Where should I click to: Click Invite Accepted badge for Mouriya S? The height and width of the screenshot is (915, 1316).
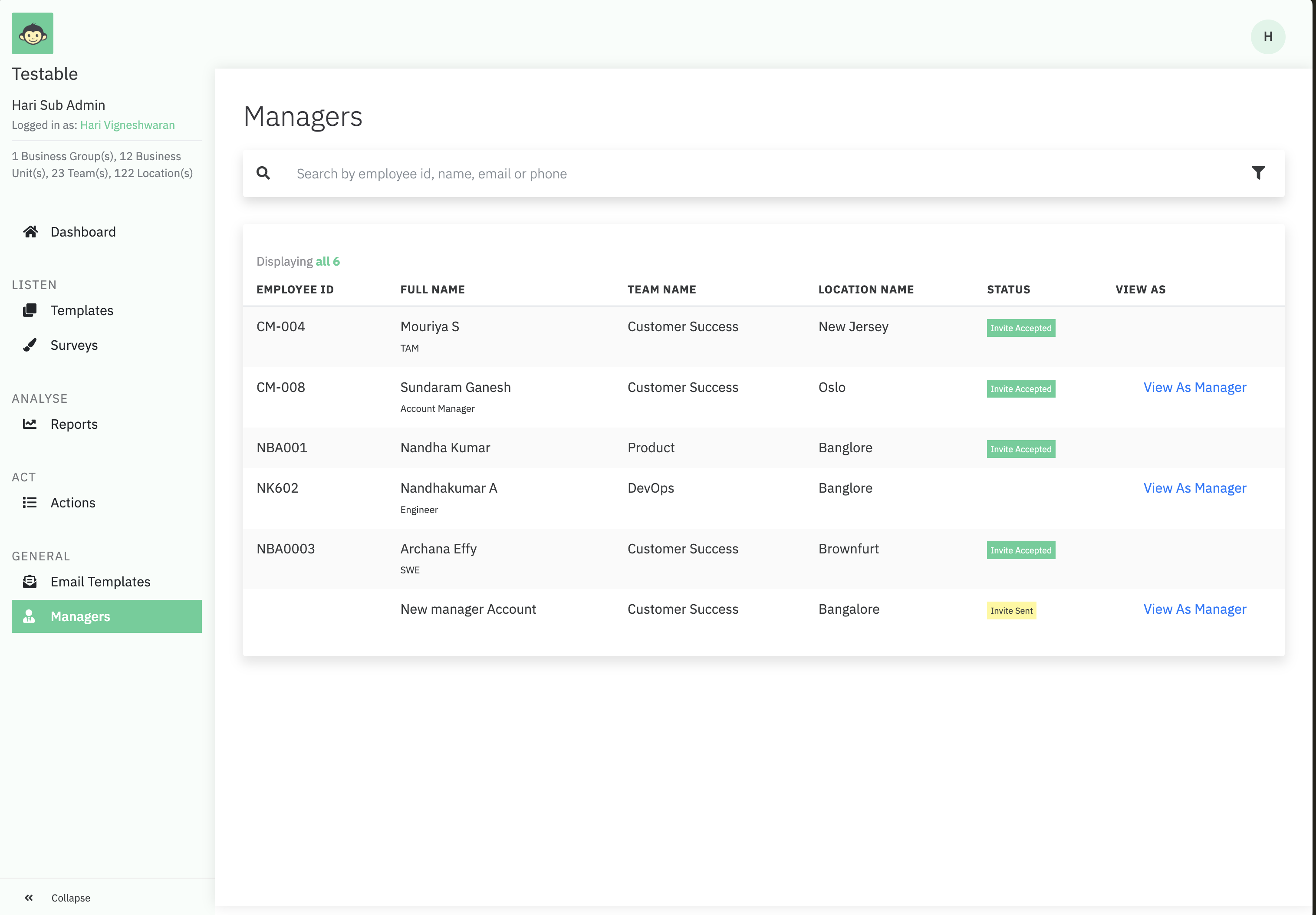1021,329
